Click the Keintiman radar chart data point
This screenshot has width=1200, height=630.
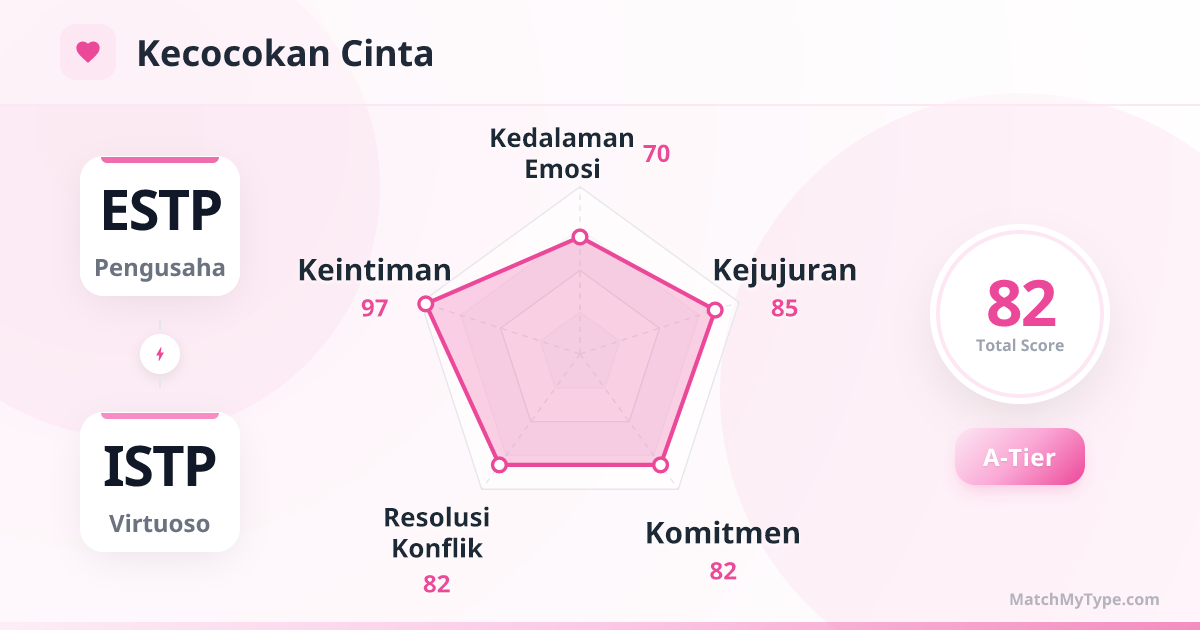click(x=426, y=303)
